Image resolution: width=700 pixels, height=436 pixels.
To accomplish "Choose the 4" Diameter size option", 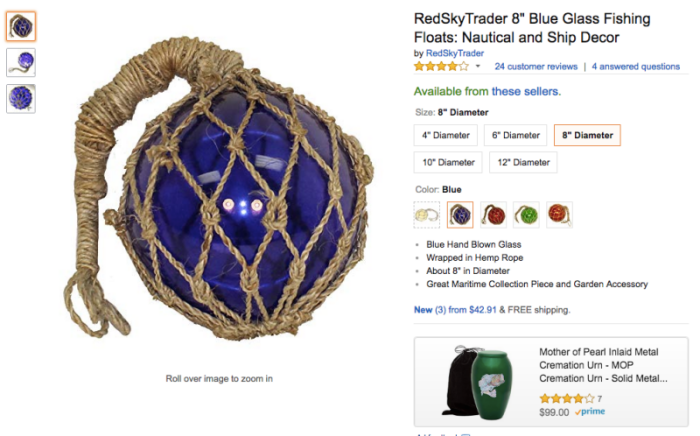I will pos(446,135).
